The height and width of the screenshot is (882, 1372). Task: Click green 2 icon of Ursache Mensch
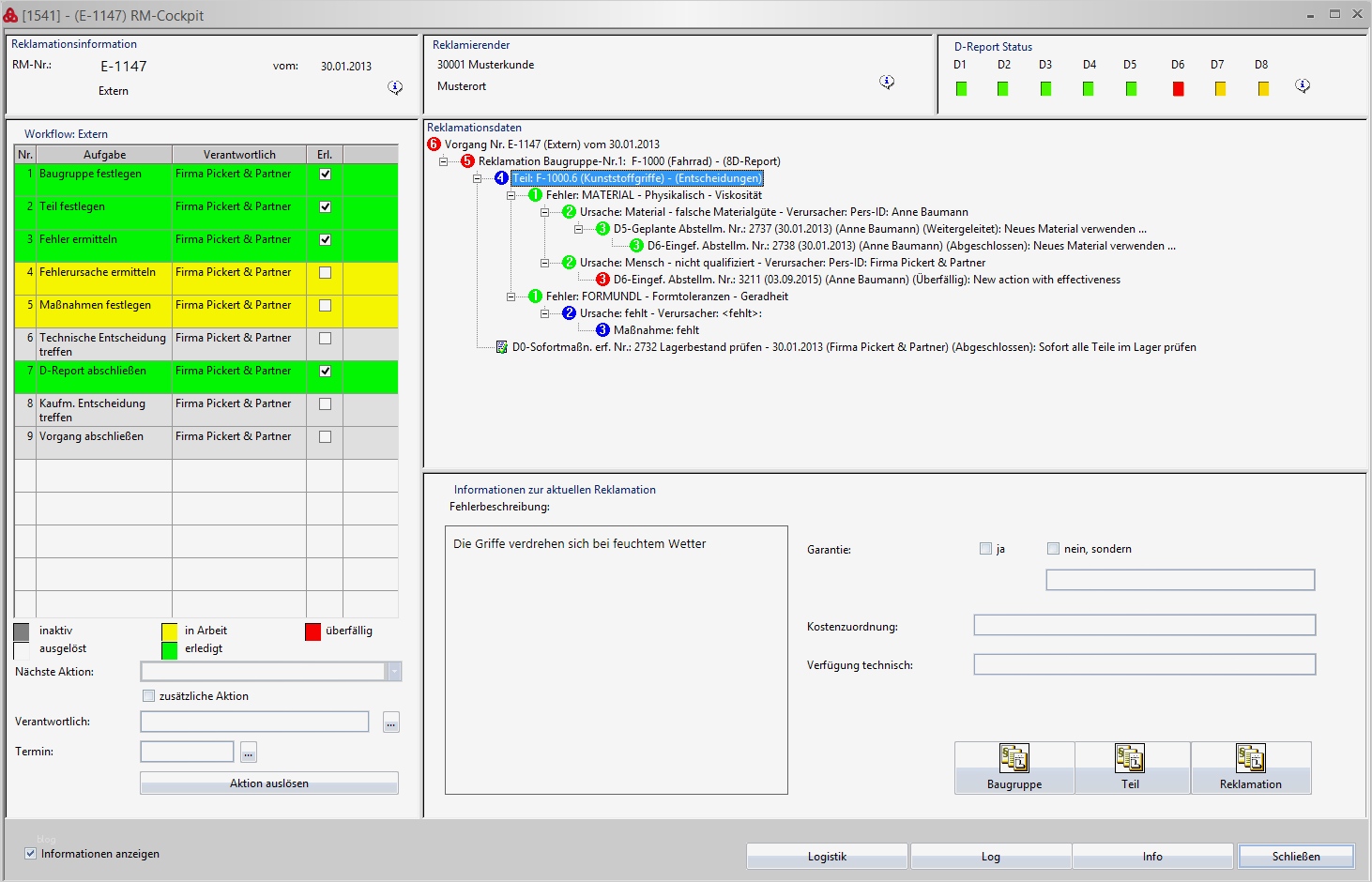tap(569, 263)
